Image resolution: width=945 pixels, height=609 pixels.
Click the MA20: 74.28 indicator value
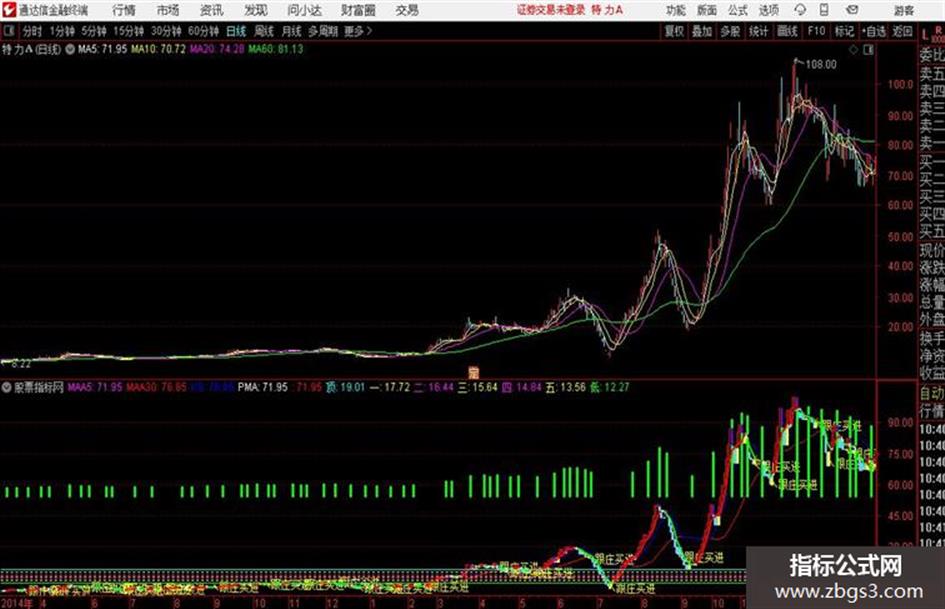pyautogui.click(x=217, y=49)
